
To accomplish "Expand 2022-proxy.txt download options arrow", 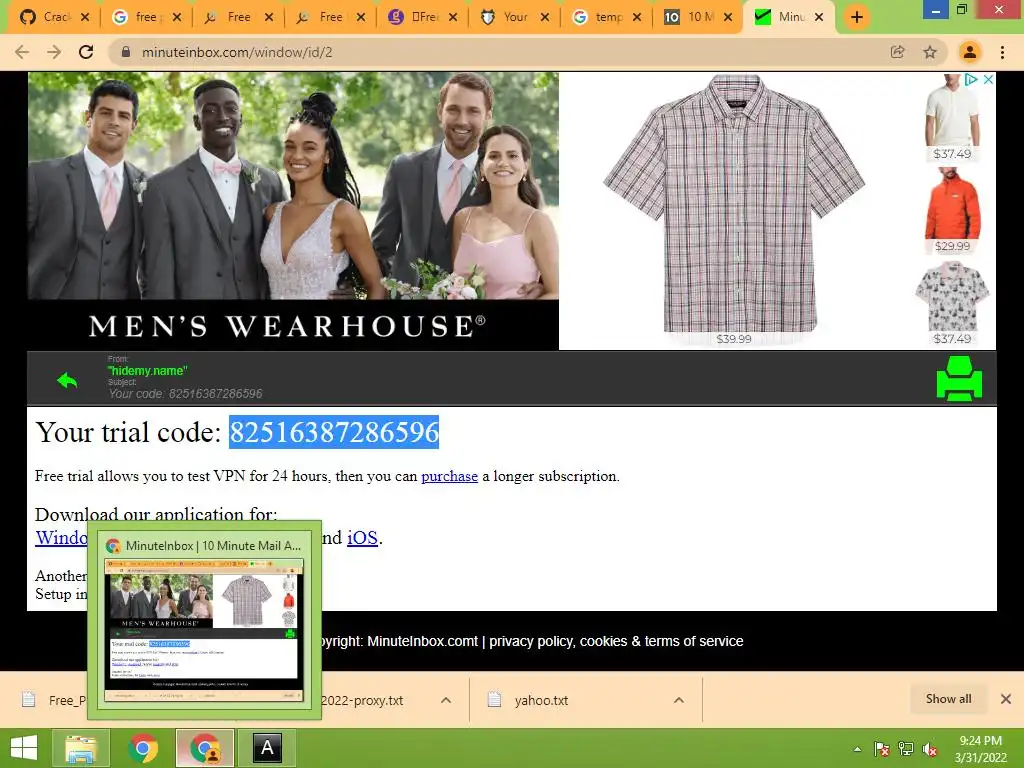I will (446, 700).
